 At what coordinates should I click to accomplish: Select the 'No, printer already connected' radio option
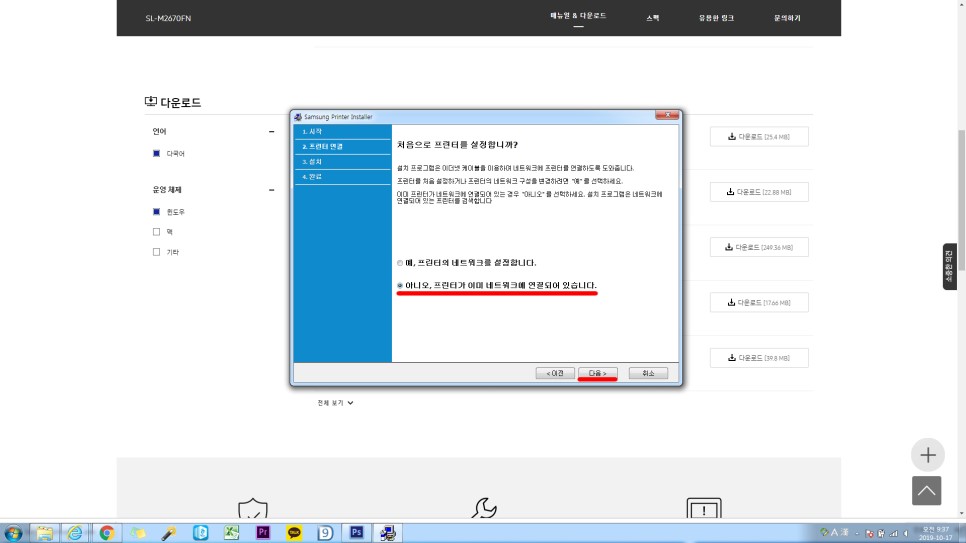(400, 285)
